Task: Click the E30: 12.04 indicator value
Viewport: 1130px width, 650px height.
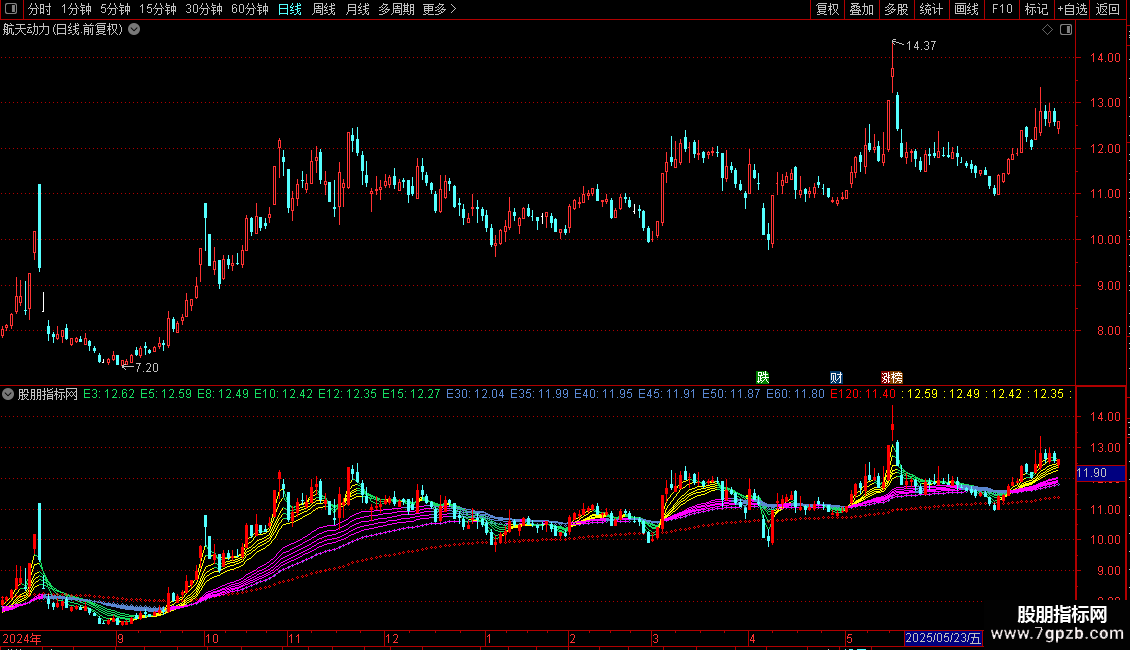Action: coord(475,394)
